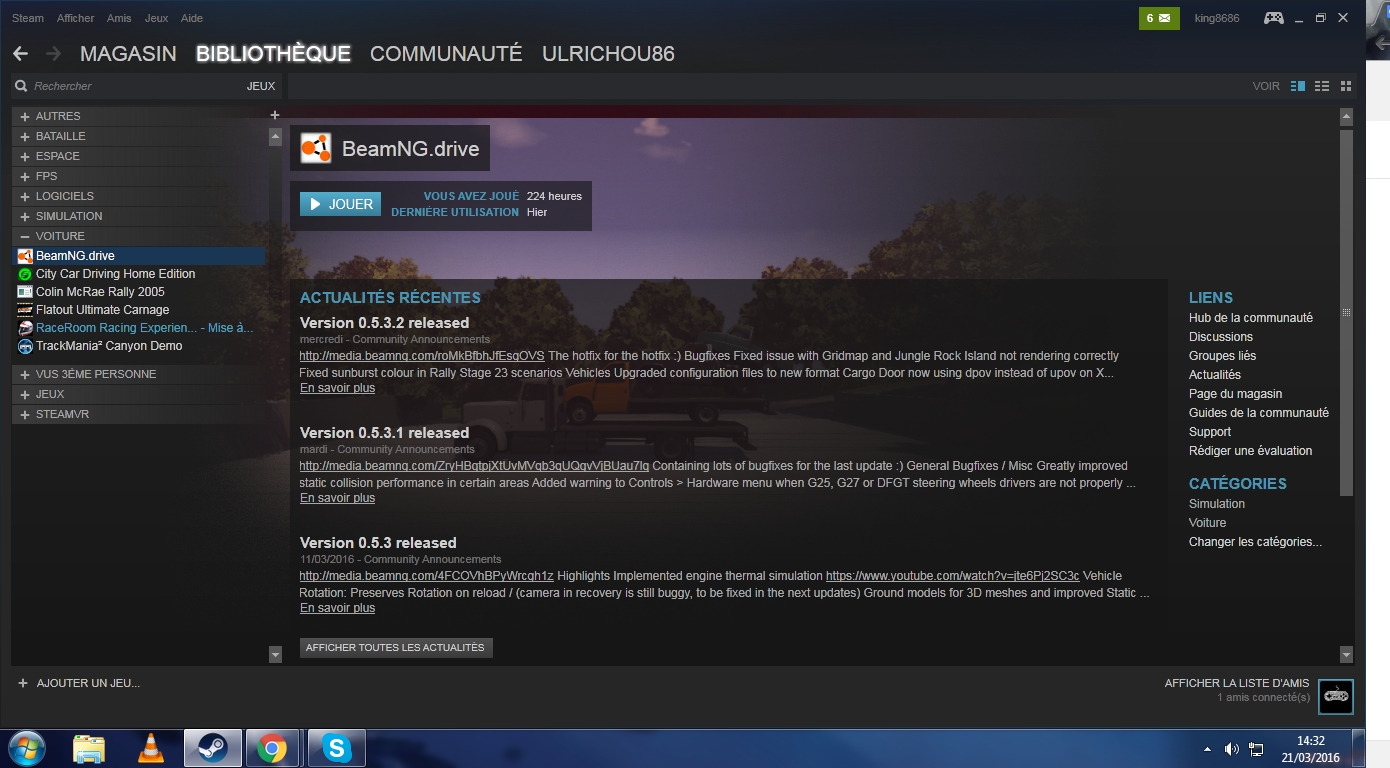Open Windows Start menu
The width and height of the screenshot is (1390, 768).
(x=27, y=748)
